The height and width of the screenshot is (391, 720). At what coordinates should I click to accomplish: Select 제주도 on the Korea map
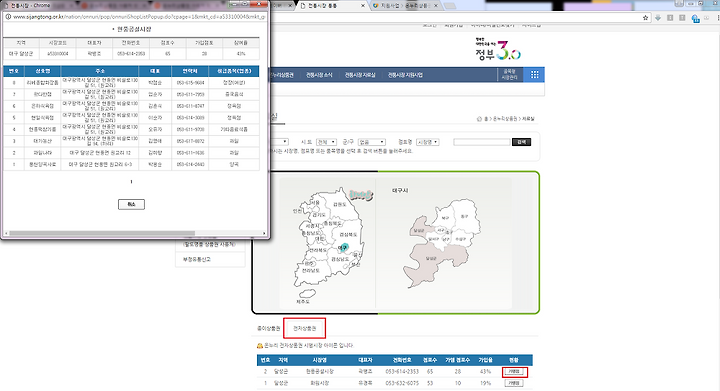tap(303, 302)
